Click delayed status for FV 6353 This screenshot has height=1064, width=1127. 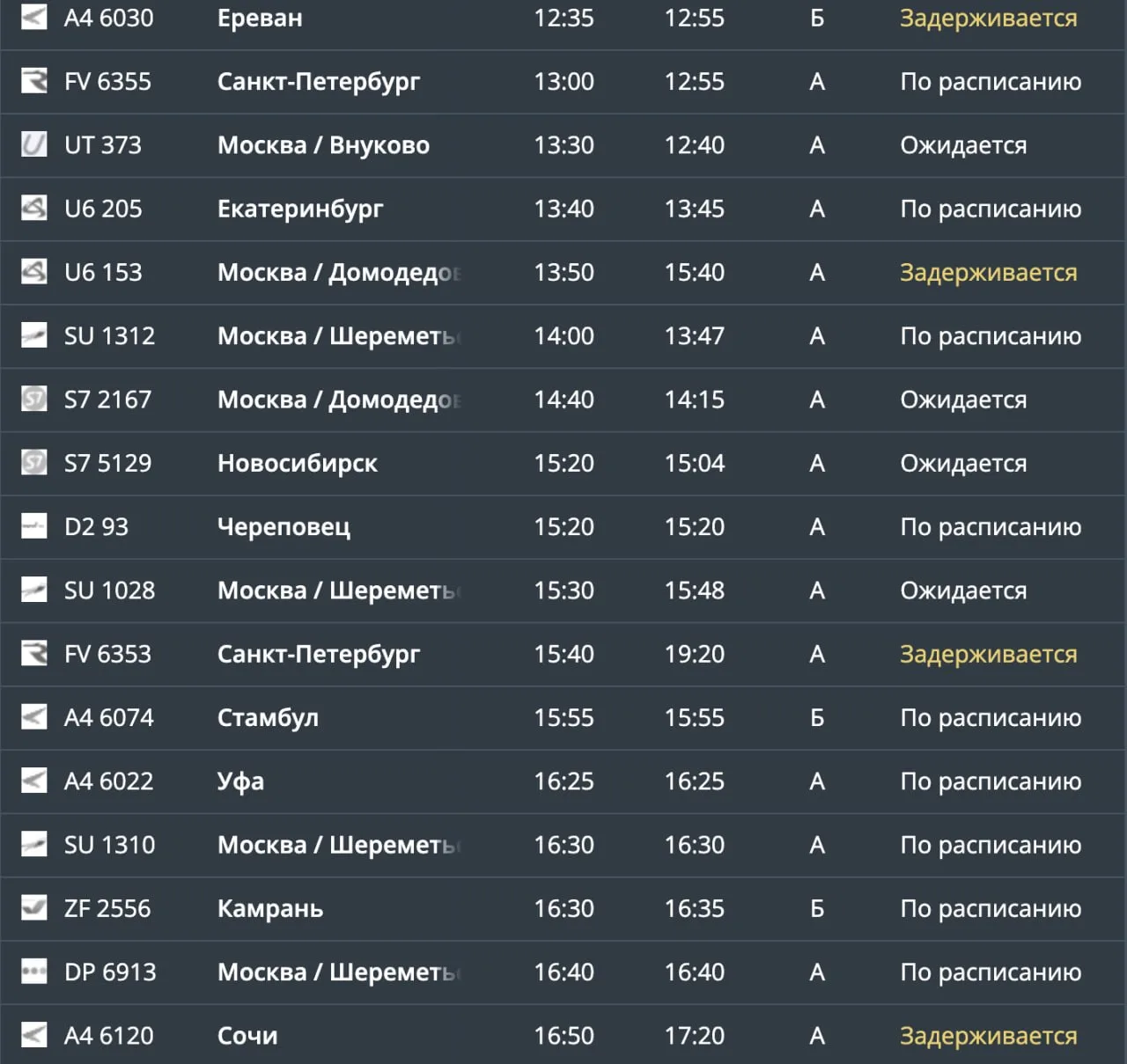click(988, 655)
